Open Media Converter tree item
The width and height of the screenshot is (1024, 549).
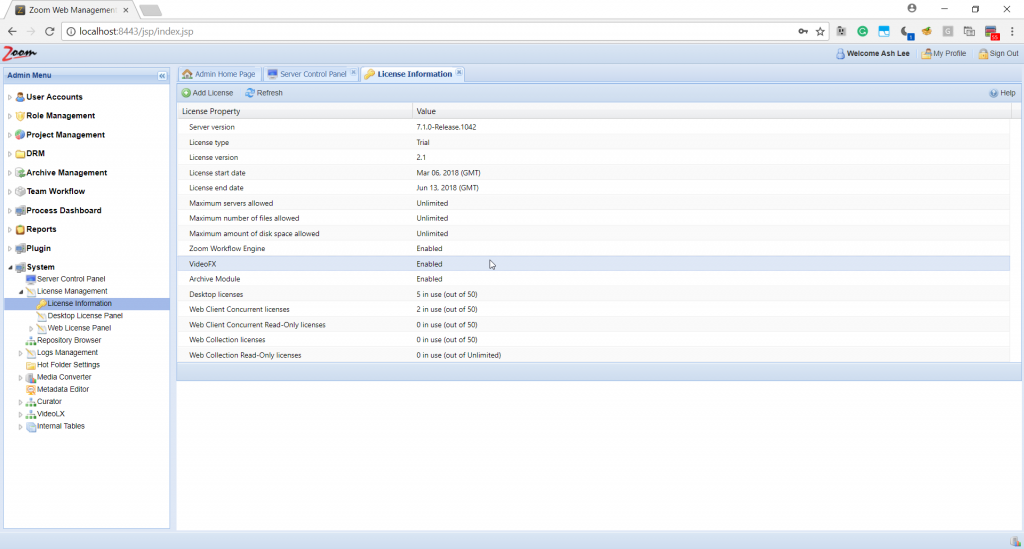pos(64,377)
